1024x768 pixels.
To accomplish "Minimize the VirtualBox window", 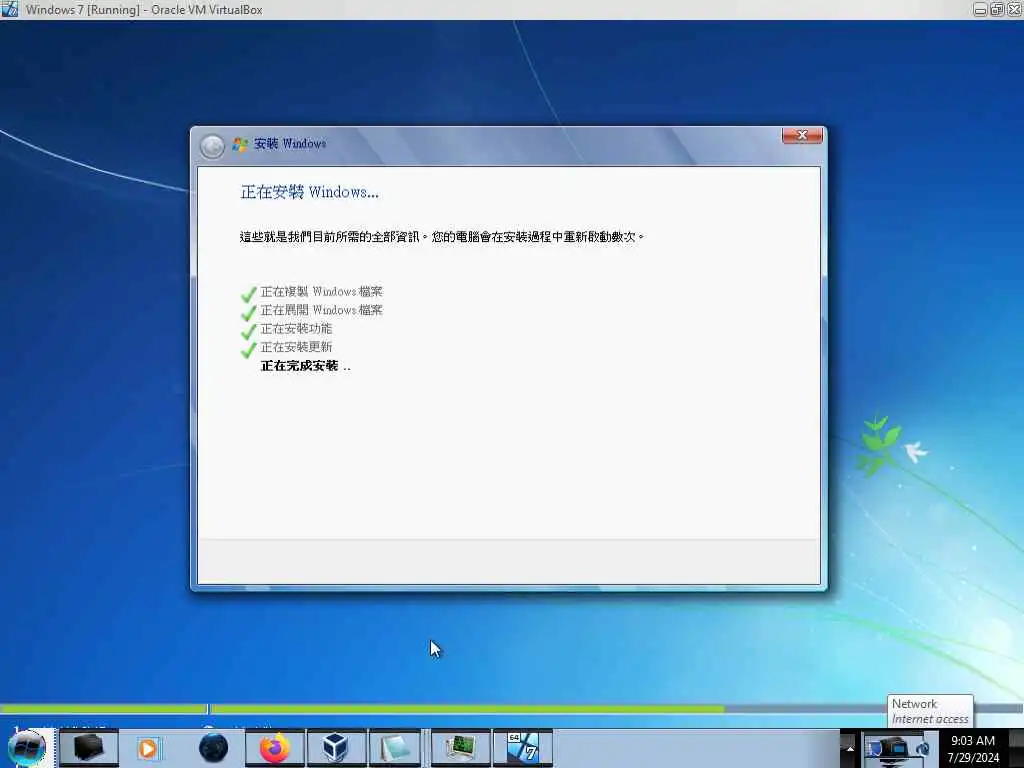I will coord(980,9).
